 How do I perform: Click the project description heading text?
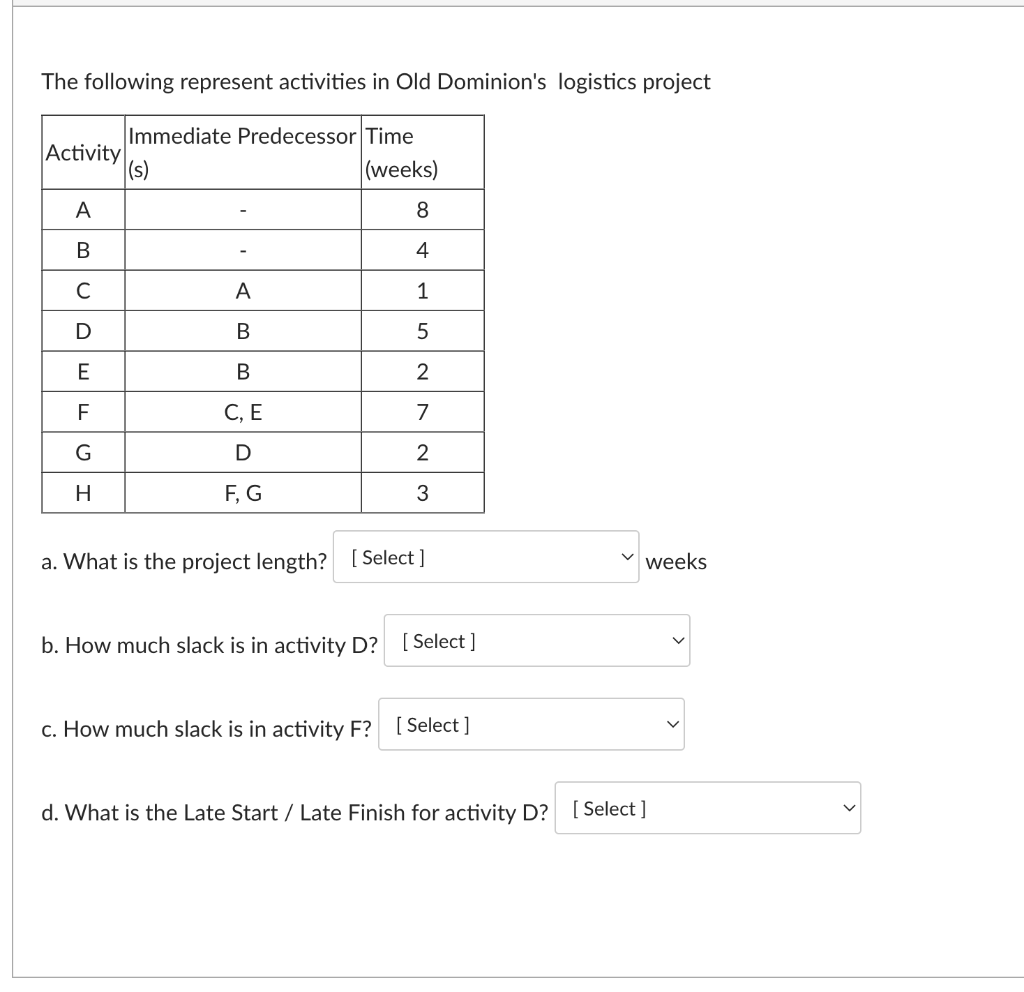pyautogui.click(x=375, y=82)
